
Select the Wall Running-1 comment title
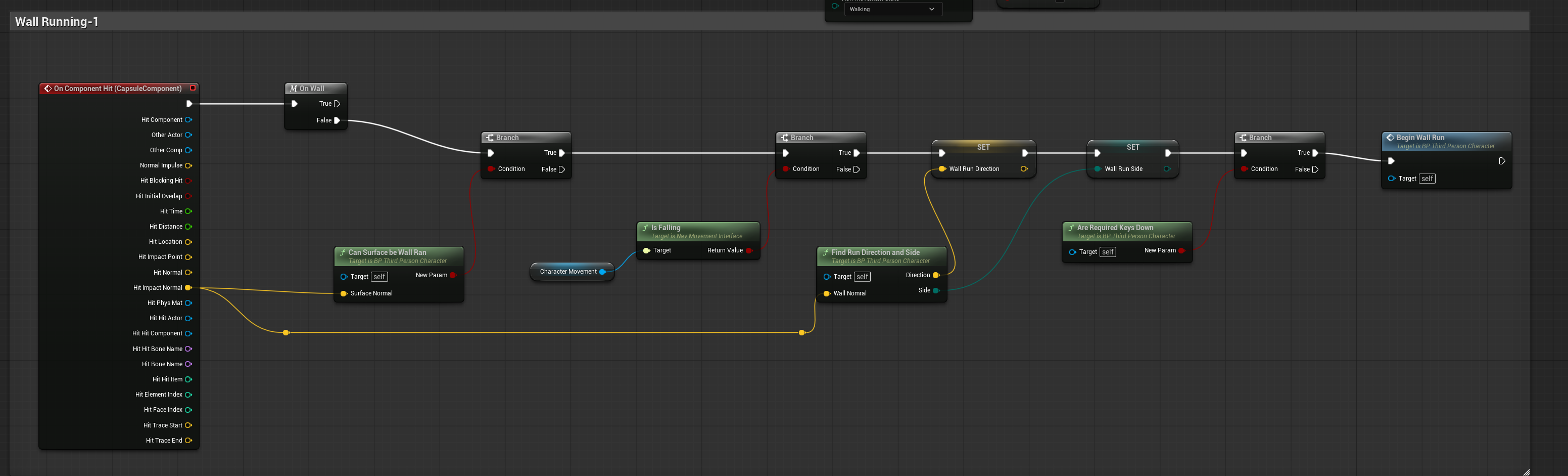pos(57,22)
